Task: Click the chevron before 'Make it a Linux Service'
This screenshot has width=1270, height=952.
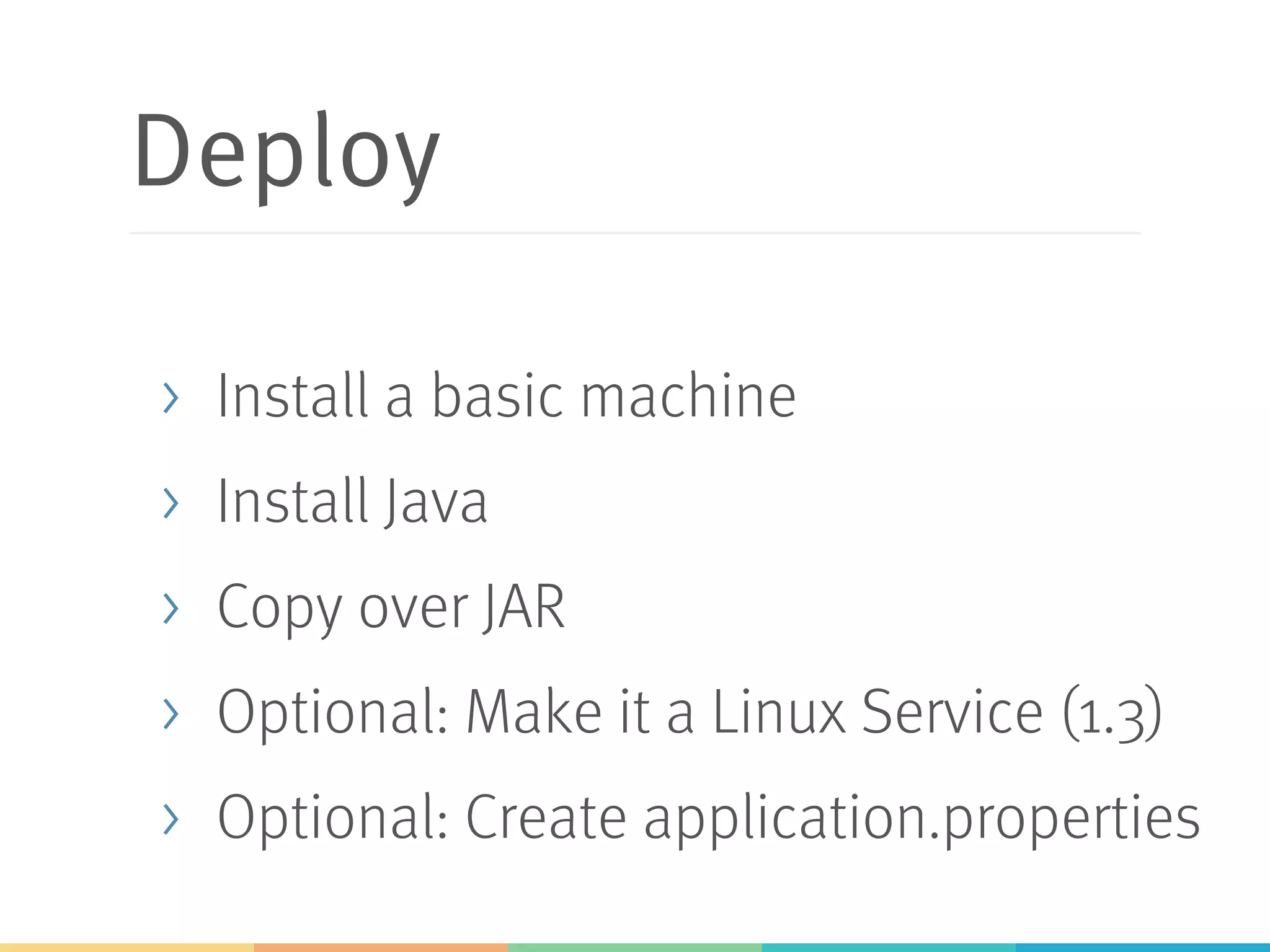Action: click(x=171, y=713)
